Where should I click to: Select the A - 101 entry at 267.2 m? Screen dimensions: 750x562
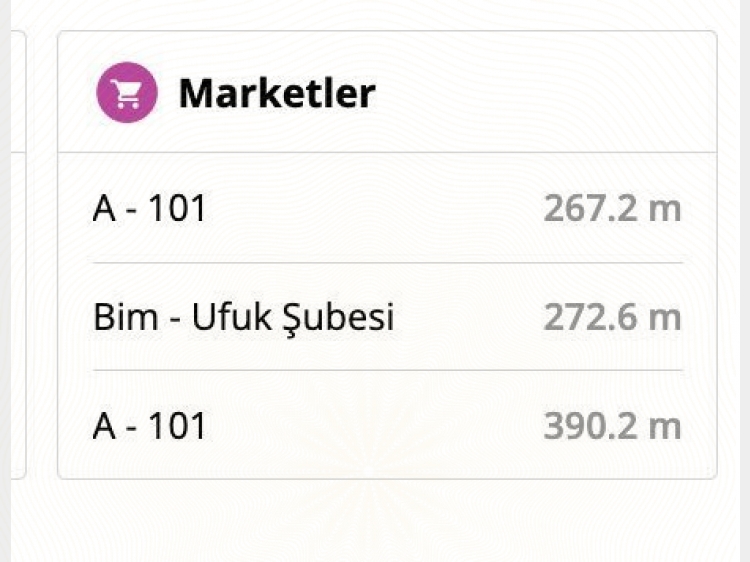tap(387, 208)
